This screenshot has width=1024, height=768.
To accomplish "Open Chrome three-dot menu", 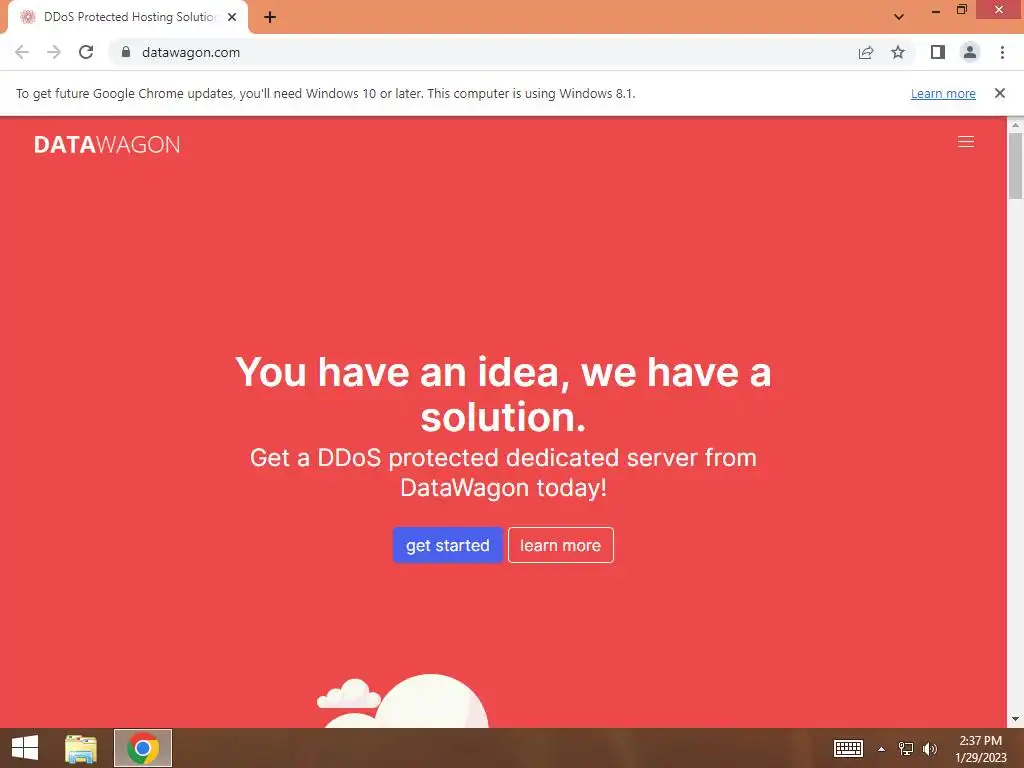I will pos(1002,52).
